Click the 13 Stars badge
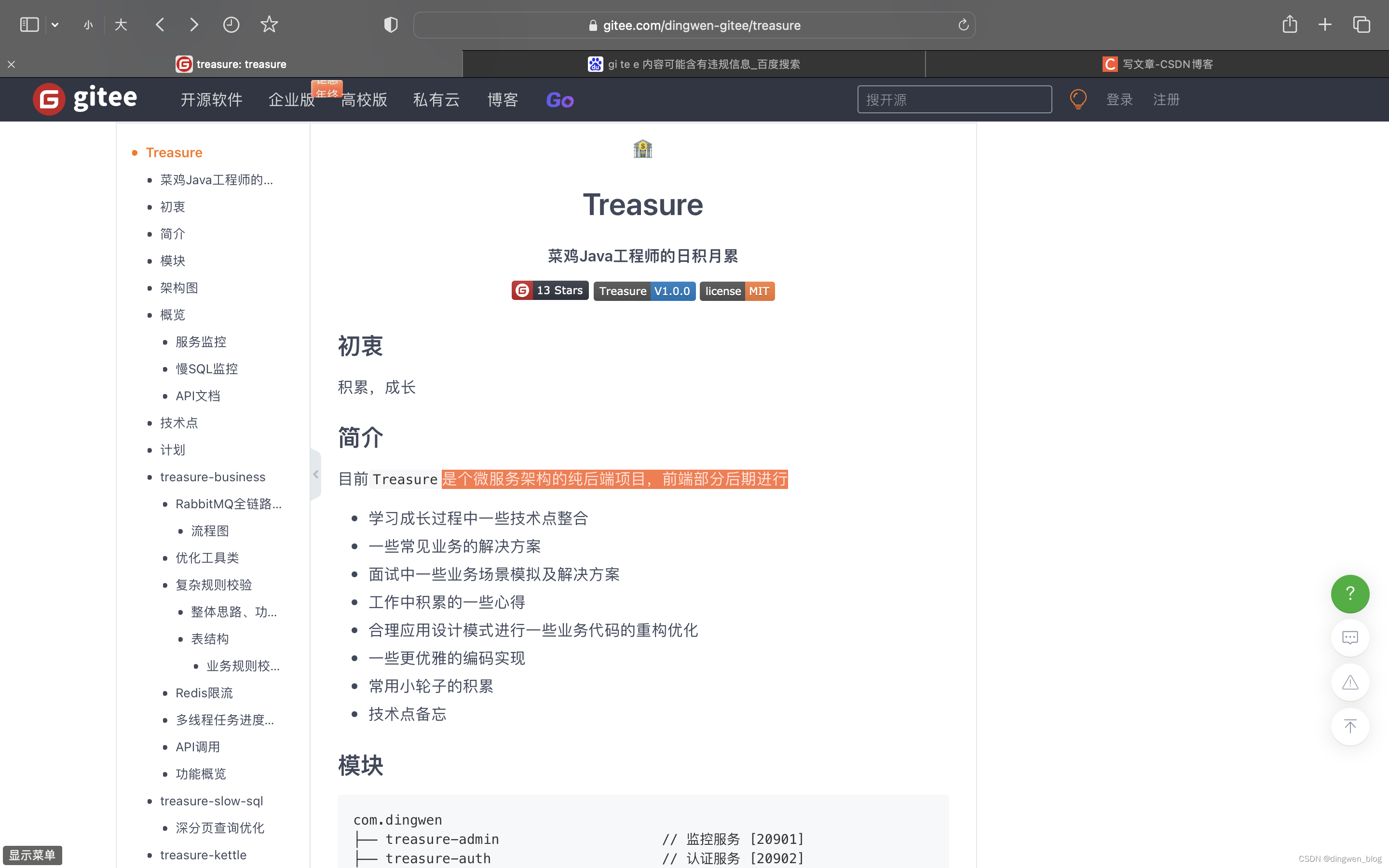1389x868 pixels. [550, 290]
